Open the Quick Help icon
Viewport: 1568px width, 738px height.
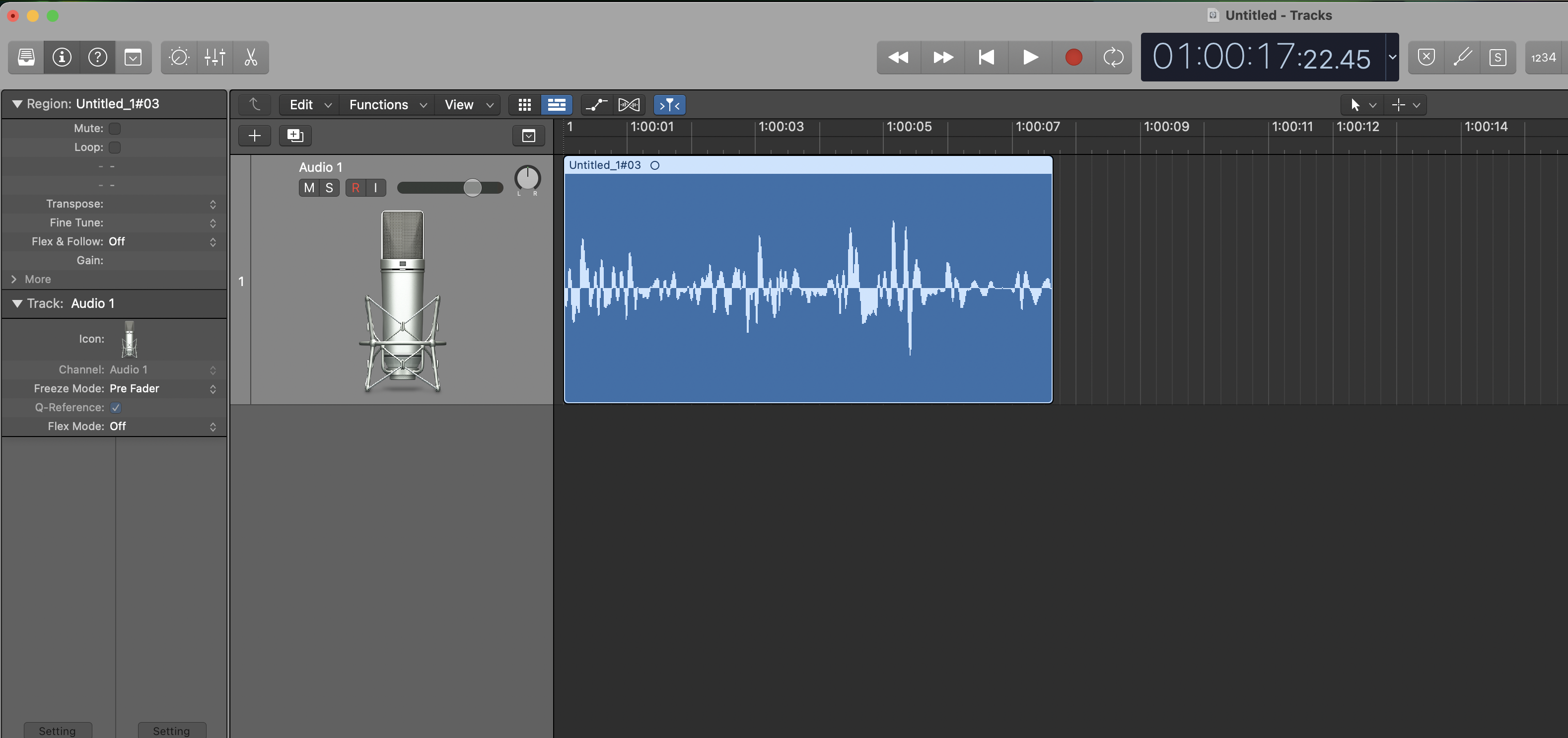98,57
